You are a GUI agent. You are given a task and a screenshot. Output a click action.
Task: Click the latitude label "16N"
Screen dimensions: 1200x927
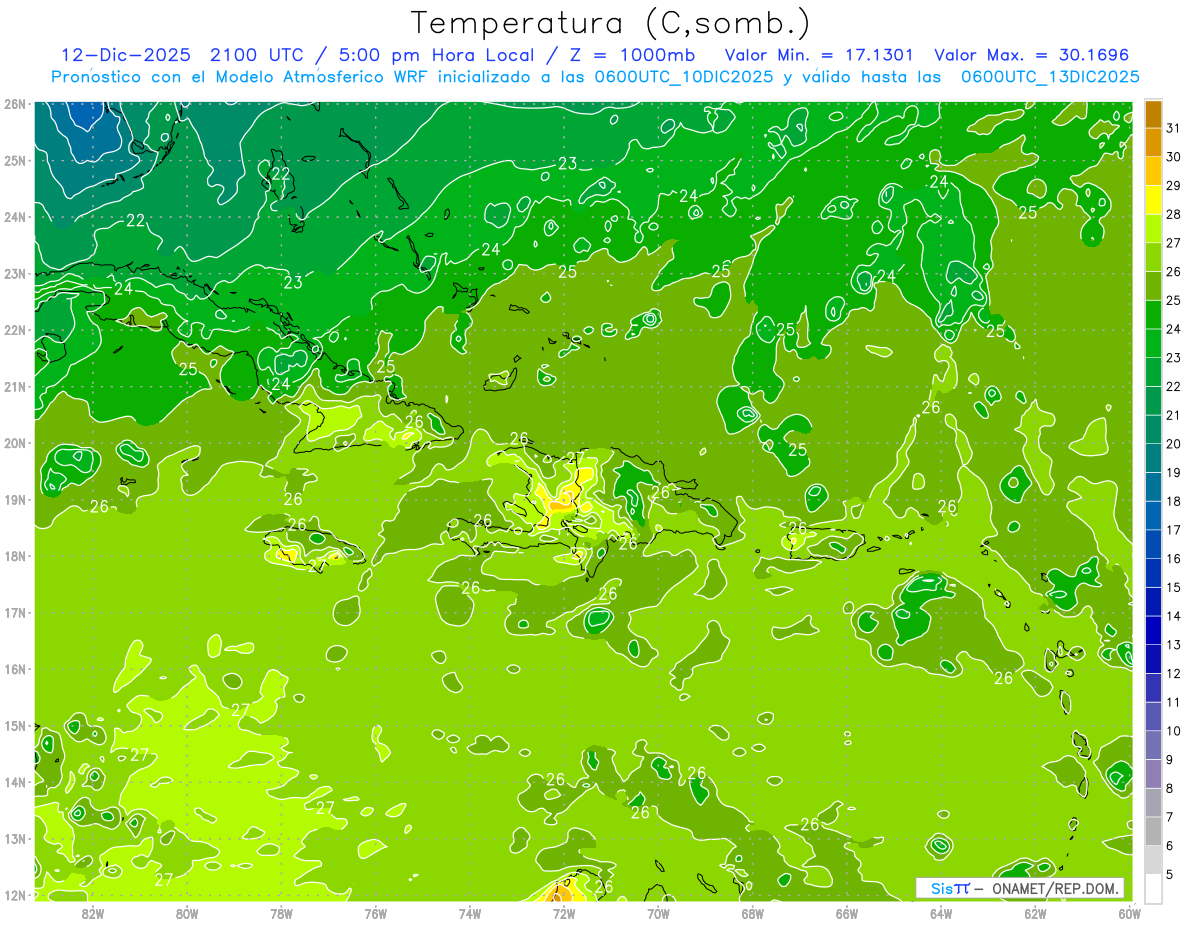(x=14, y=669)
